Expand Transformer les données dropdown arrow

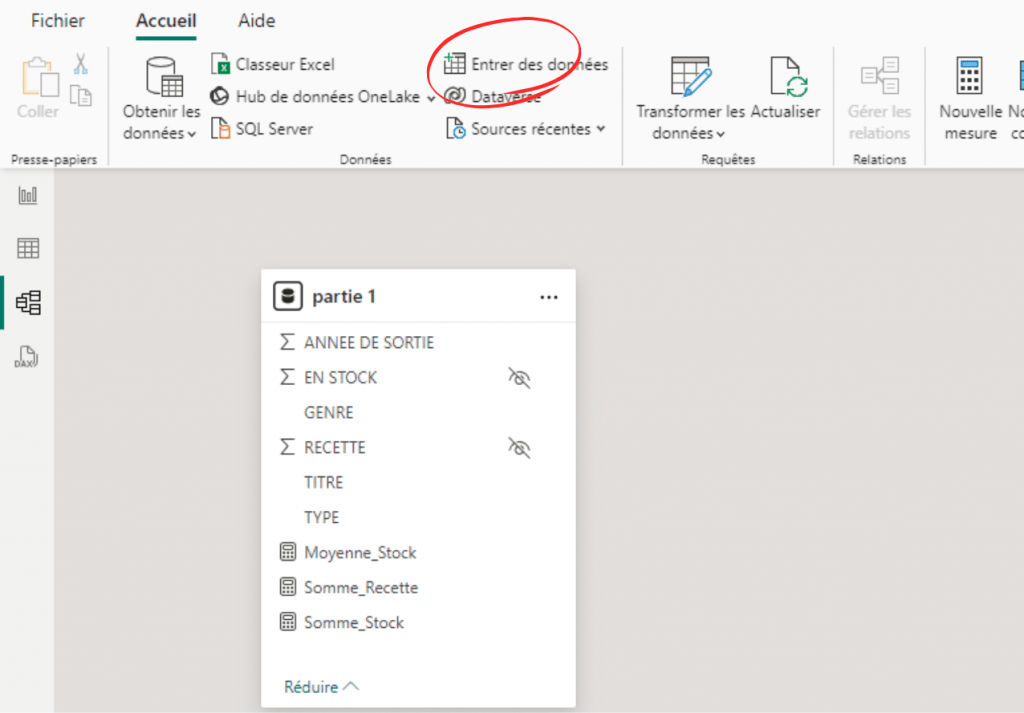720,134
